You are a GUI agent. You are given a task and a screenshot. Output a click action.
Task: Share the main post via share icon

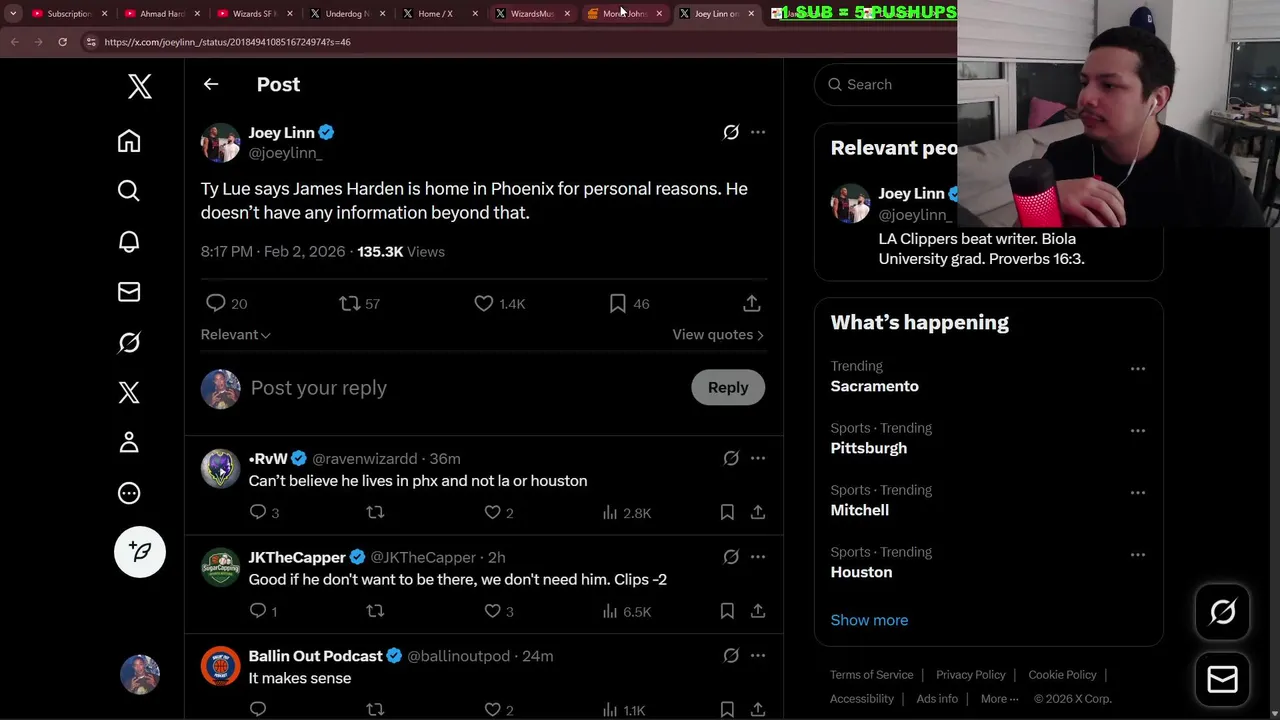(752, 303)
